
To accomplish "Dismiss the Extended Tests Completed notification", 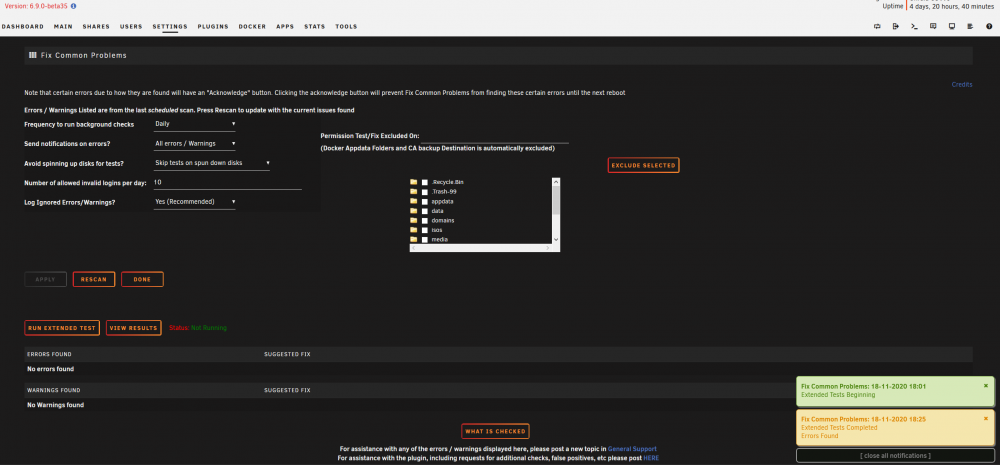I will point(985,419).
